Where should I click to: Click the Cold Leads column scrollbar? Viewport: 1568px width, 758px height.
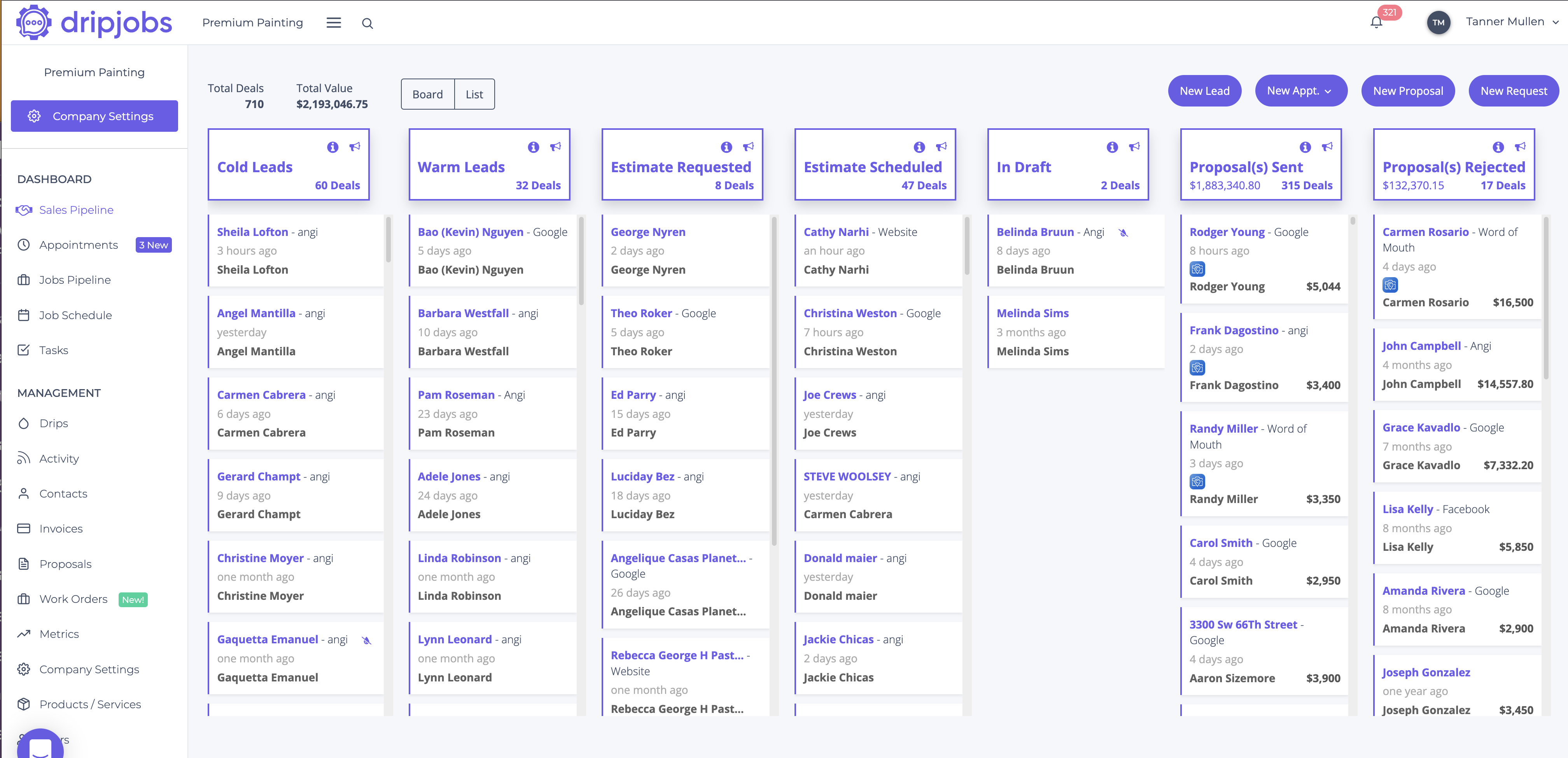(x=388, y=239)
